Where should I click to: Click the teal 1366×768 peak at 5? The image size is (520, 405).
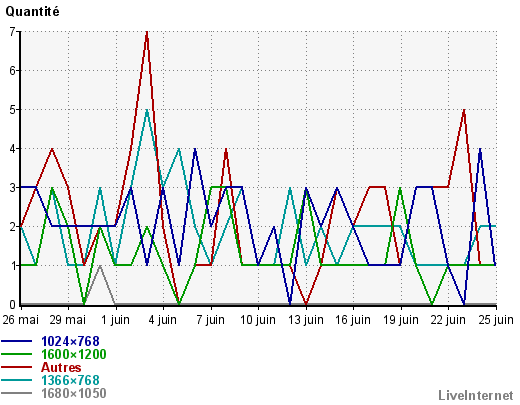(x=147, y=110)
